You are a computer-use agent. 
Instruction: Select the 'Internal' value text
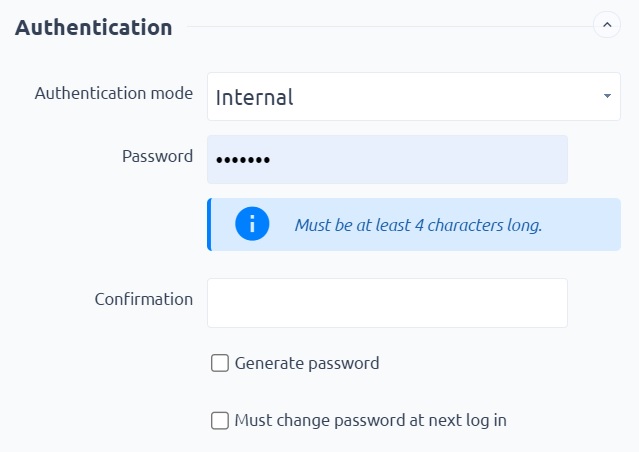(254, 97)
